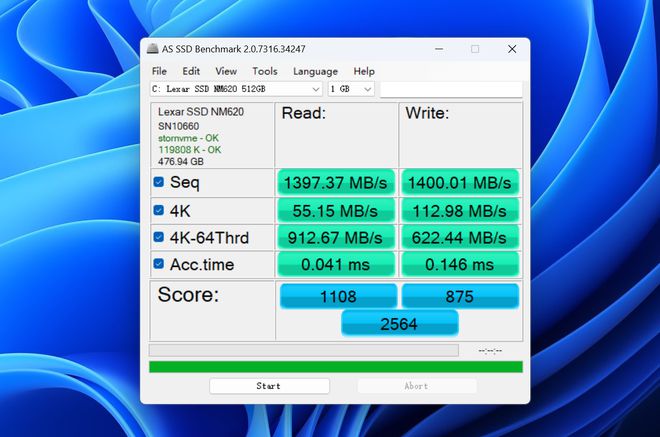Click the read access time 0.041 ms
The width and height of the screenshot is (660, 437).
pyautogui.click(x=335, y=265)
